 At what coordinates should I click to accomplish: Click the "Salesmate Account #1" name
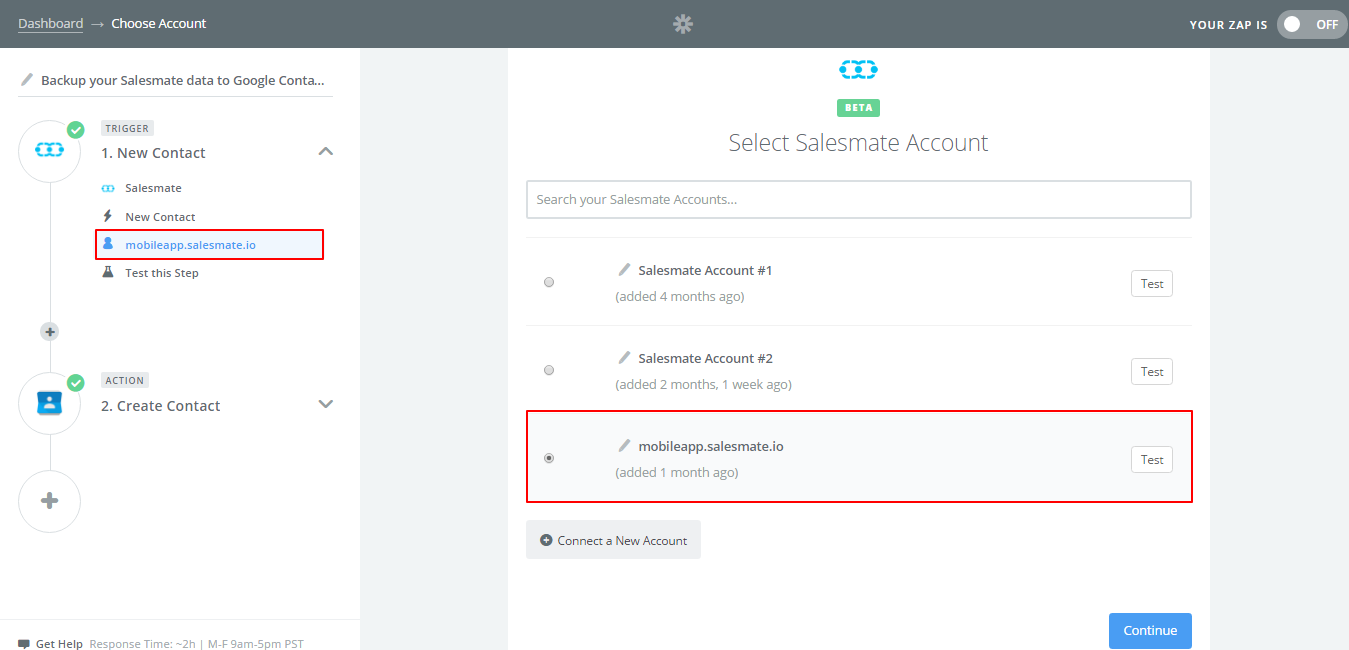click(705, 271)
